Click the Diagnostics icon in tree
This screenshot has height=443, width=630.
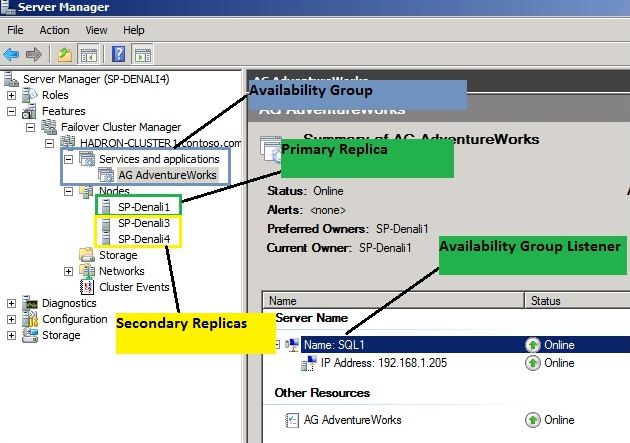pyautogui.click(x=30, y=303)
